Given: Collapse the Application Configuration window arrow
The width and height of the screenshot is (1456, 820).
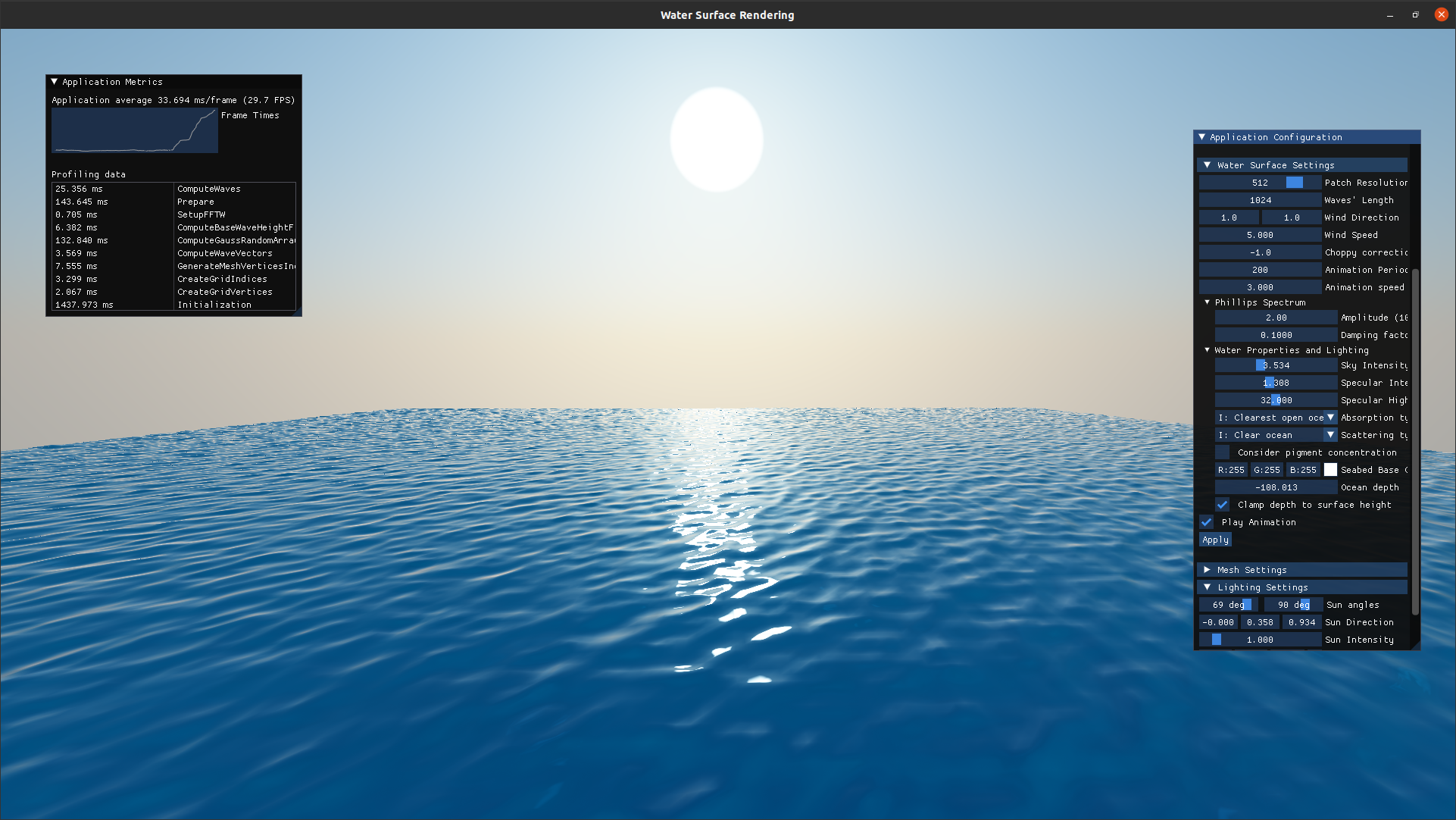Looking at the screenshot, I should [x=1202, y=137].
